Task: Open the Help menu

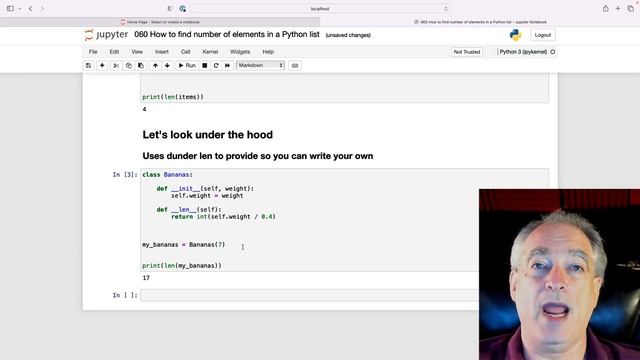Action: (268, 52)
